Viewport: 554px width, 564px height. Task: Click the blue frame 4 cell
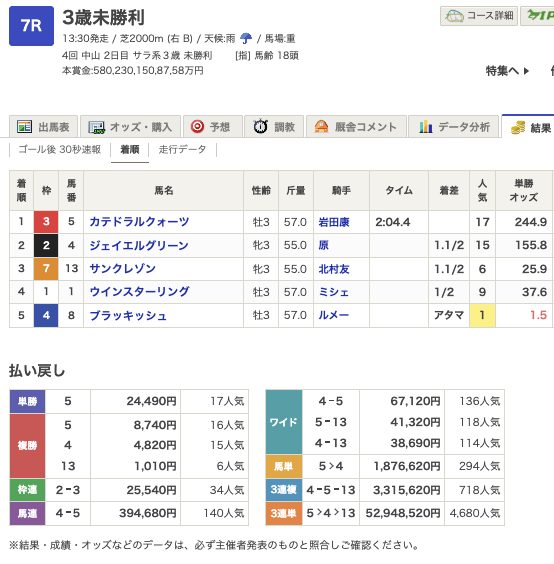(x=46, y=315)
